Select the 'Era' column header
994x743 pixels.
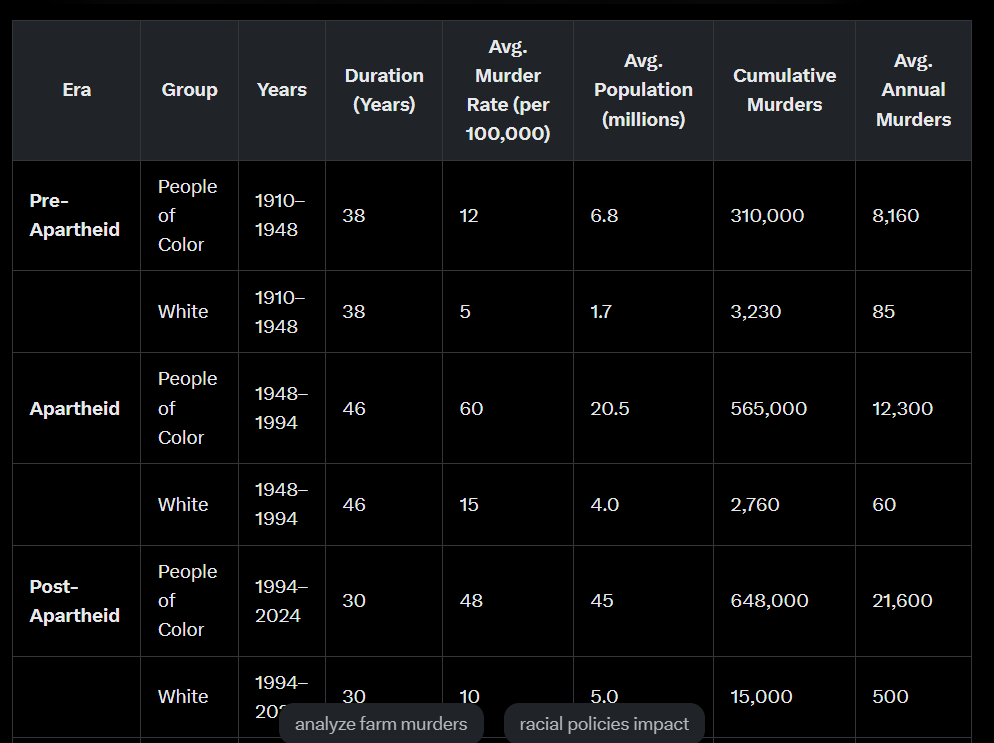tap(77, 90)
